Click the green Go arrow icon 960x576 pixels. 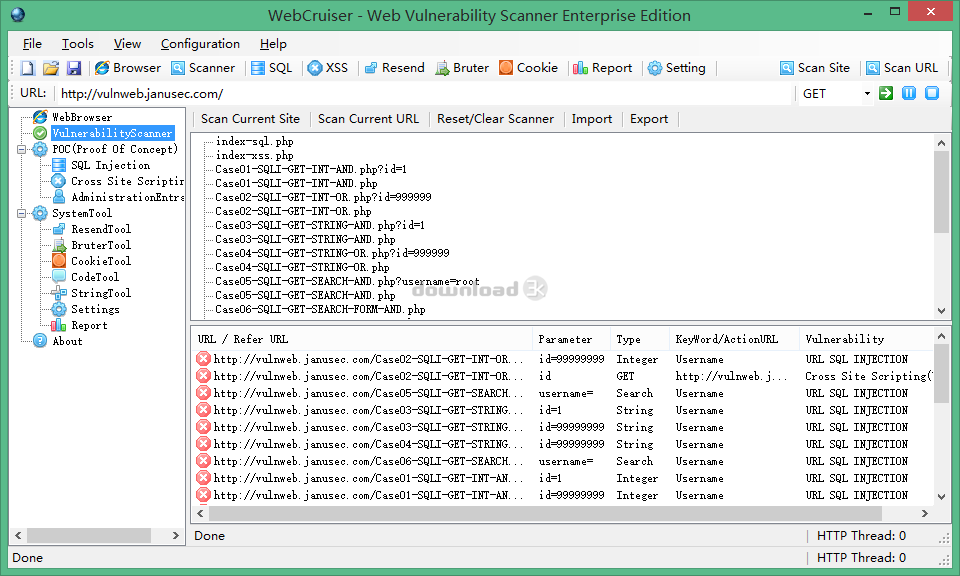886,93
